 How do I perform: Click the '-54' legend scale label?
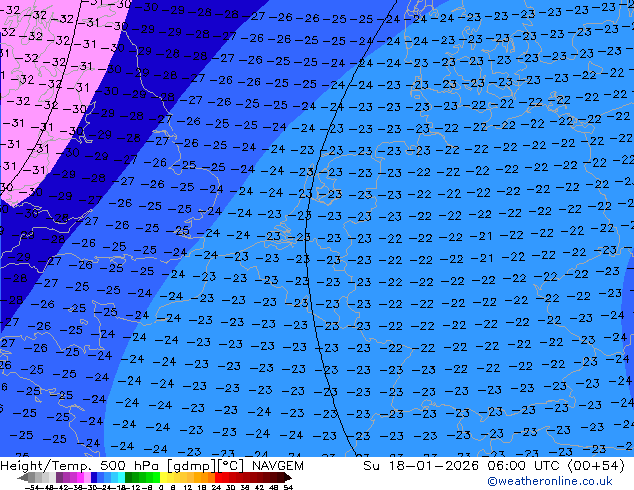pos(32,487)
